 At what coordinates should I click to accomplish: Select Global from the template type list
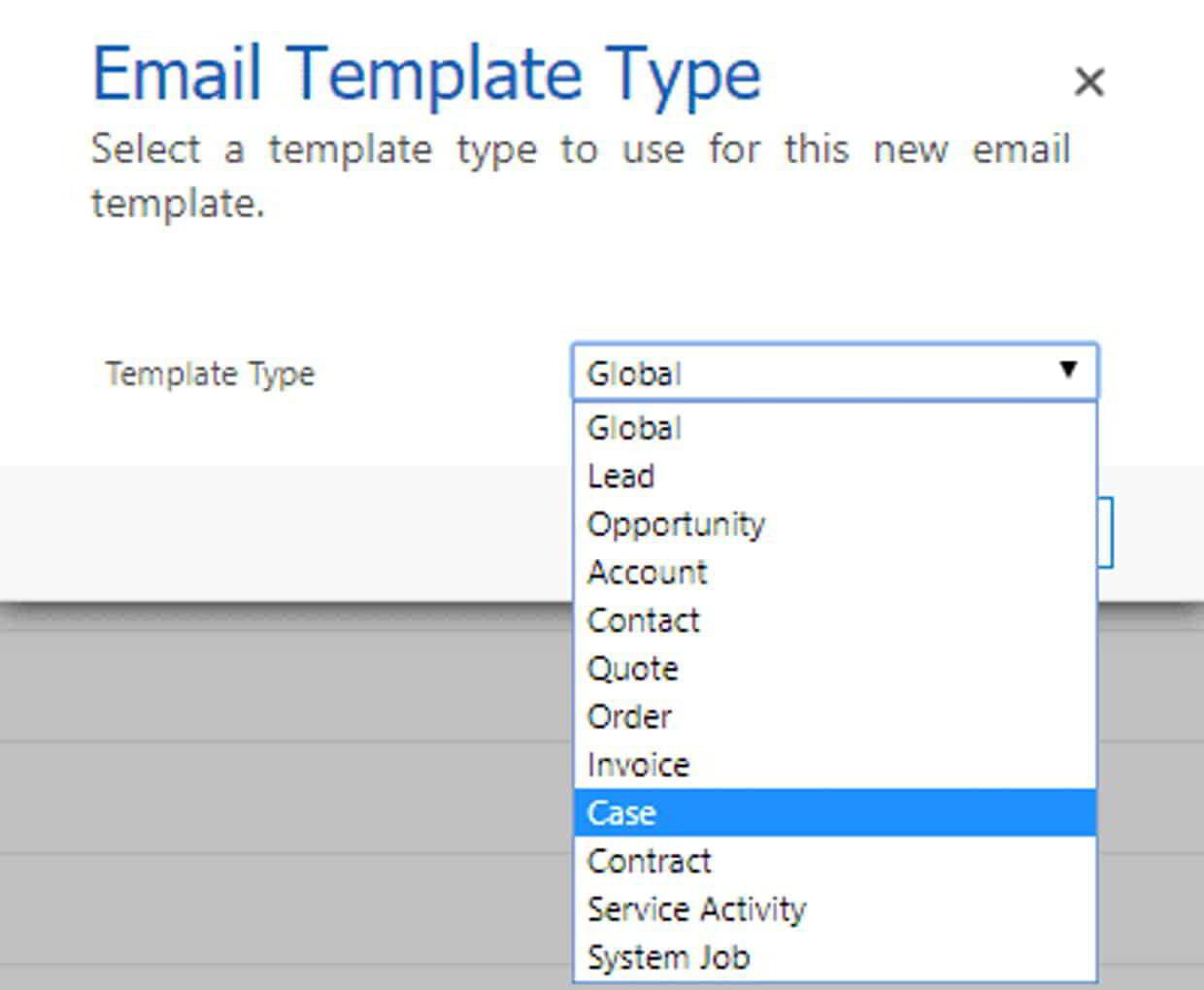tap(632, 428)
